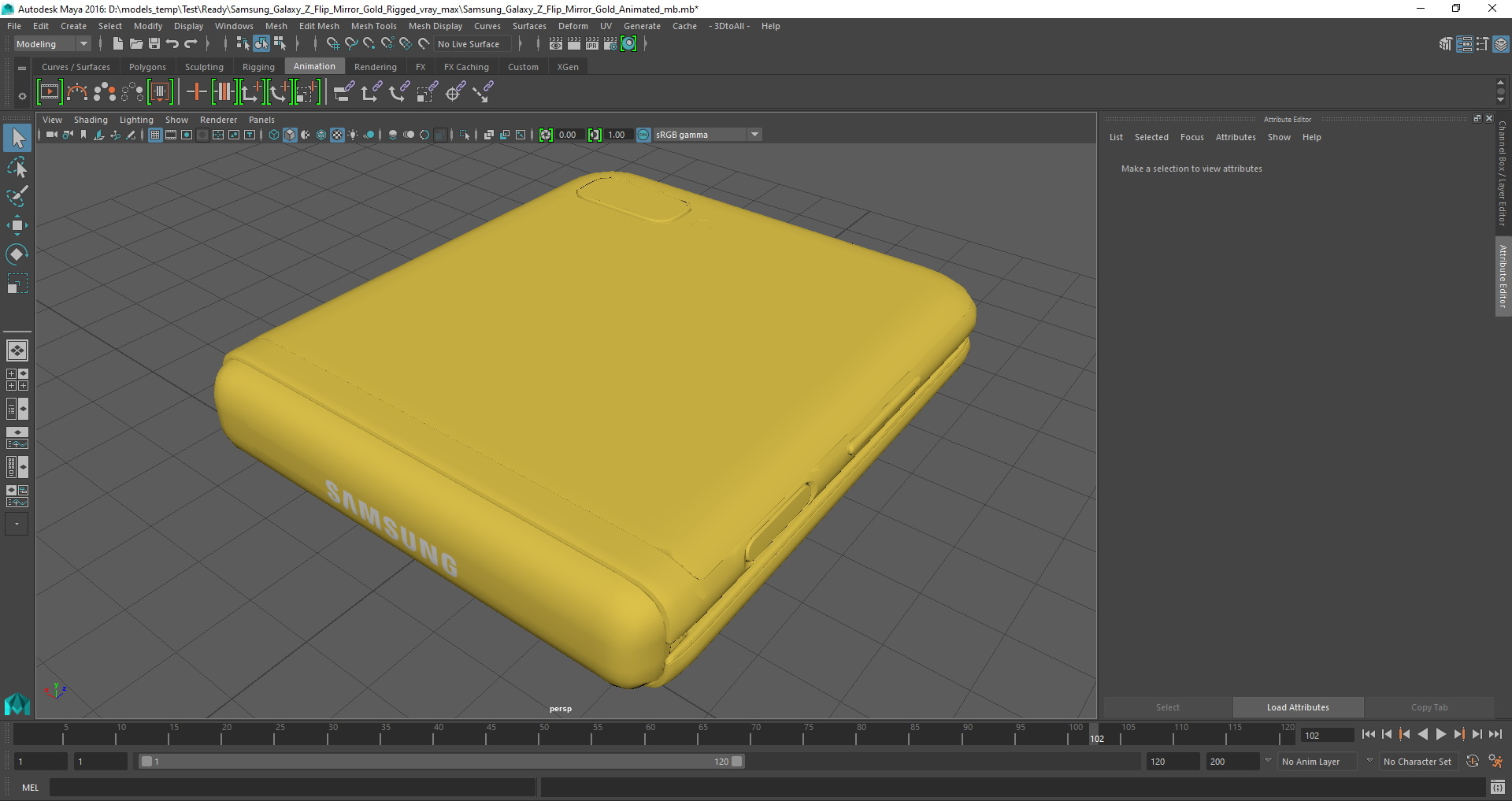This screenshot has width=1512, height=801.
Task: Toggle color management ON button
Action: coord(643,135)
